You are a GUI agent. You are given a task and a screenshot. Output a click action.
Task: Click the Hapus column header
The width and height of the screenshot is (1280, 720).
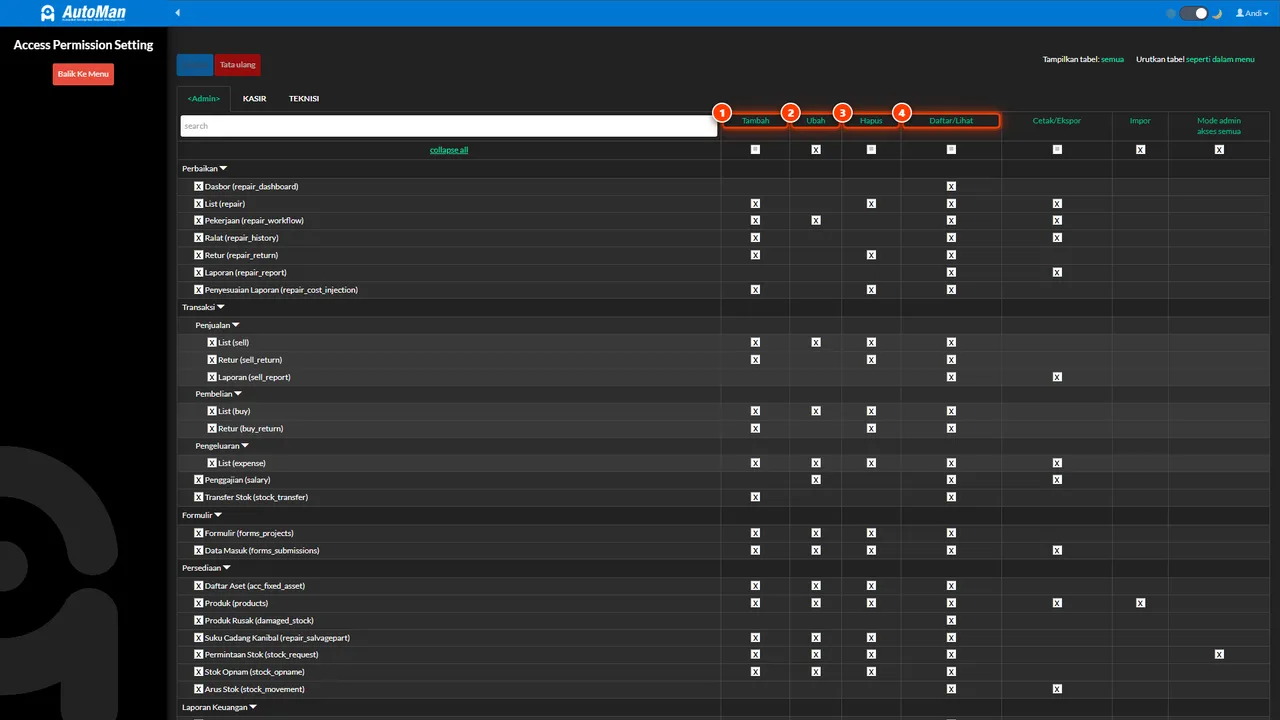[871, 121]
